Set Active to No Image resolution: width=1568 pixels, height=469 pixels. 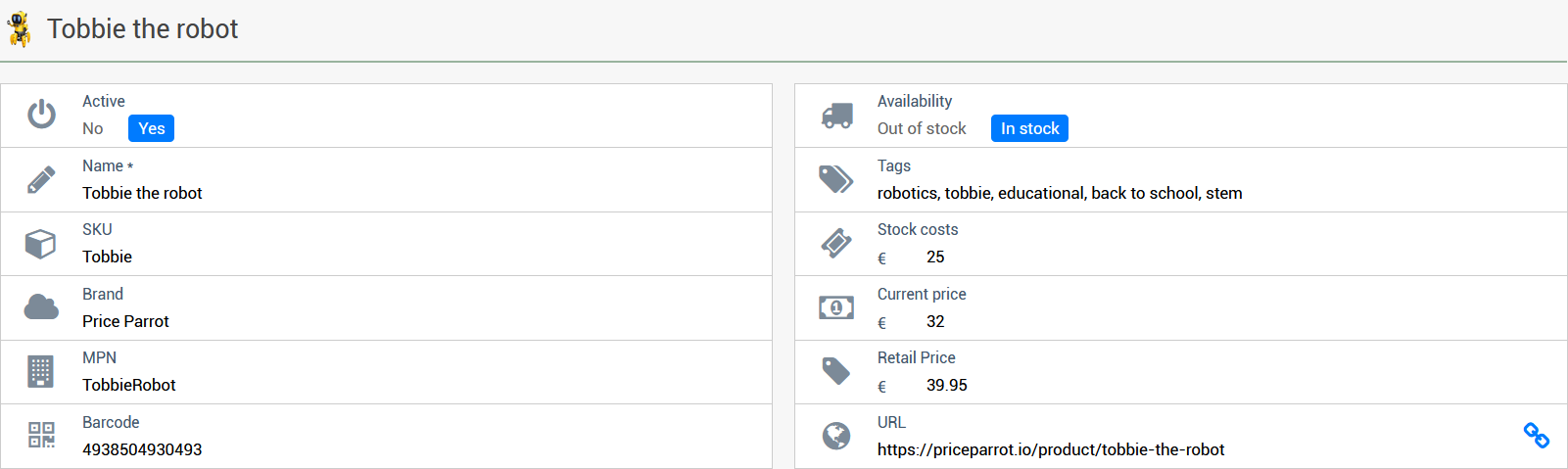point(93,128)
